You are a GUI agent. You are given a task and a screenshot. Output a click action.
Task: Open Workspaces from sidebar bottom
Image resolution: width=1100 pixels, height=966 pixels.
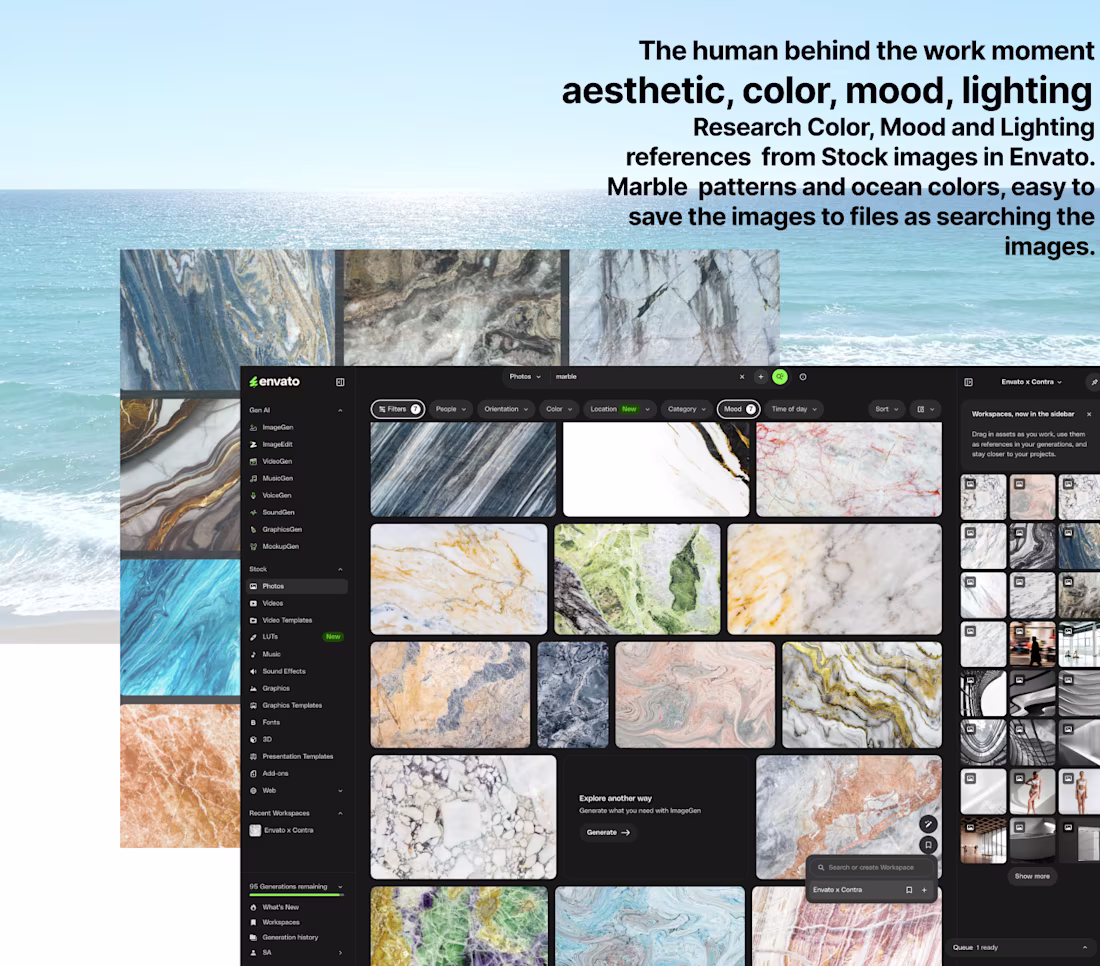(281, 923)
